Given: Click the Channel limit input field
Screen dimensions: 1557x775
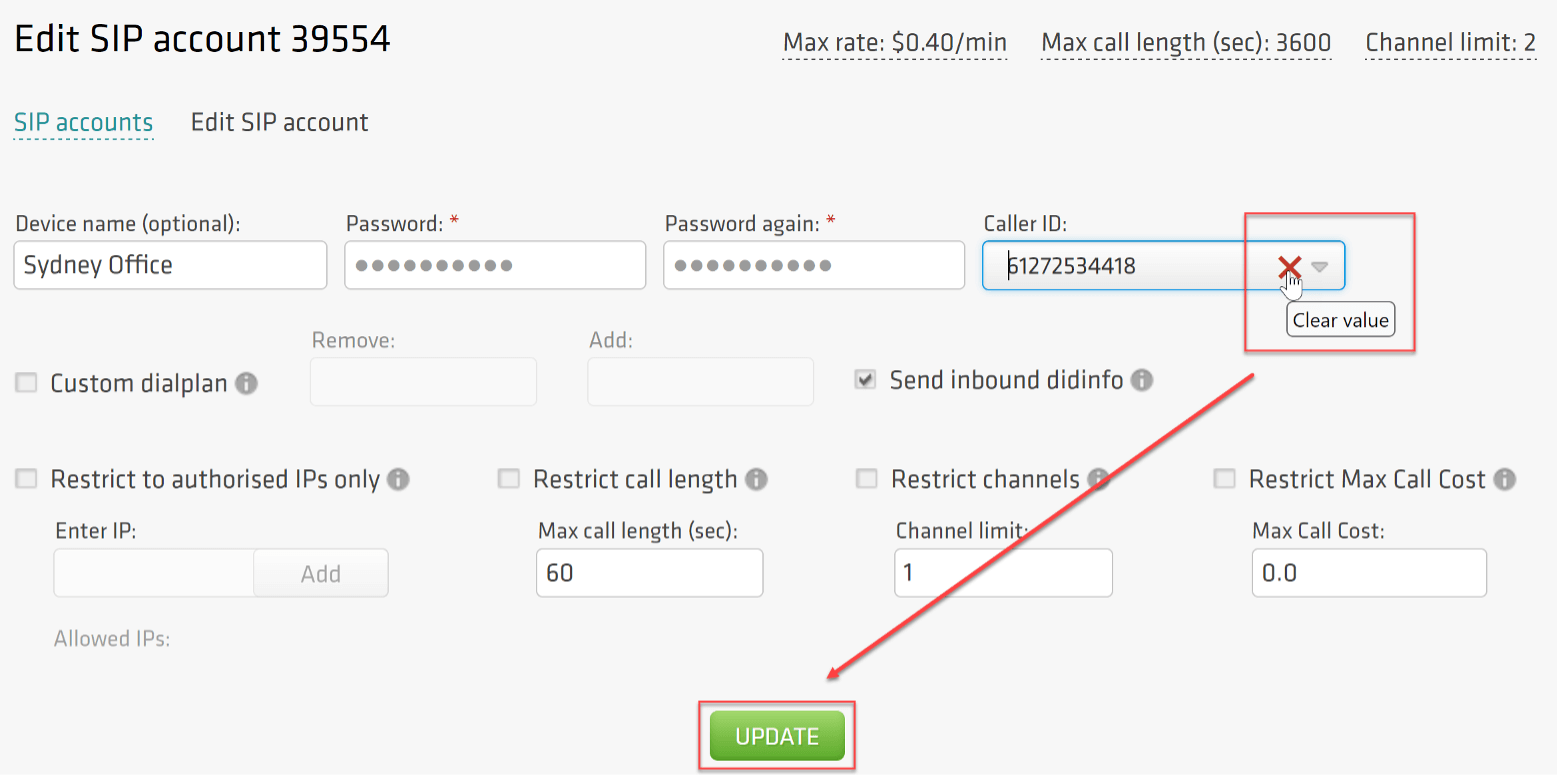Looking at the screenshot, I should tap(1003, 574).
